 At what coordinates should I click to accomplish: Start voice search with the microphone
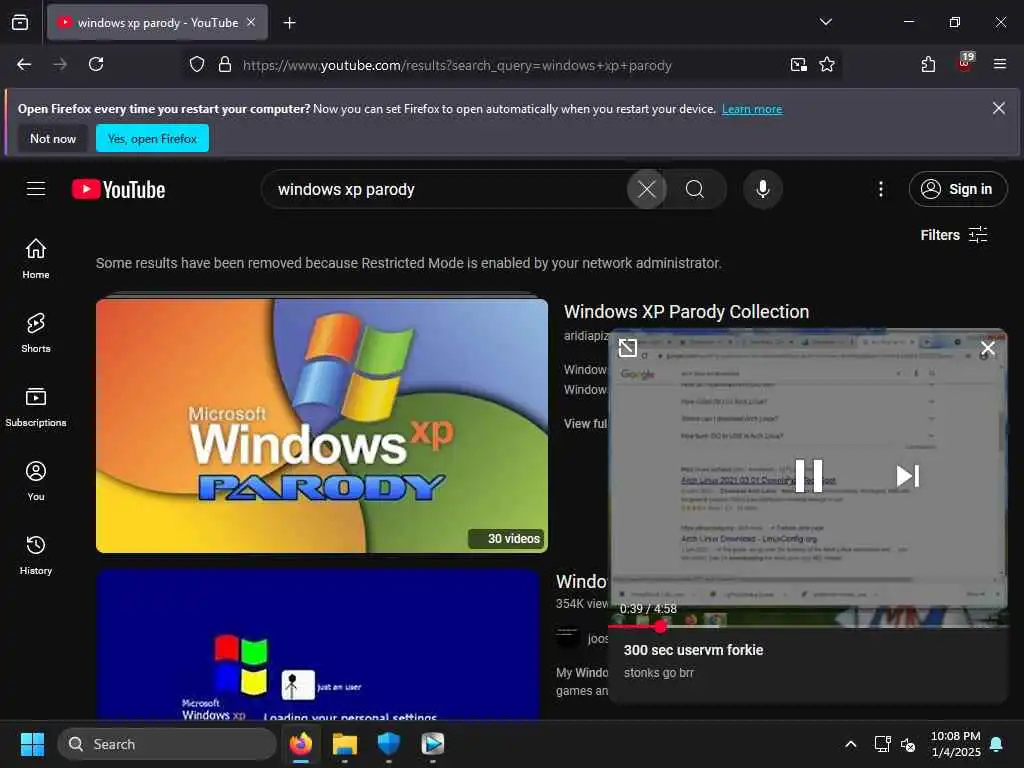coord(762,189)
